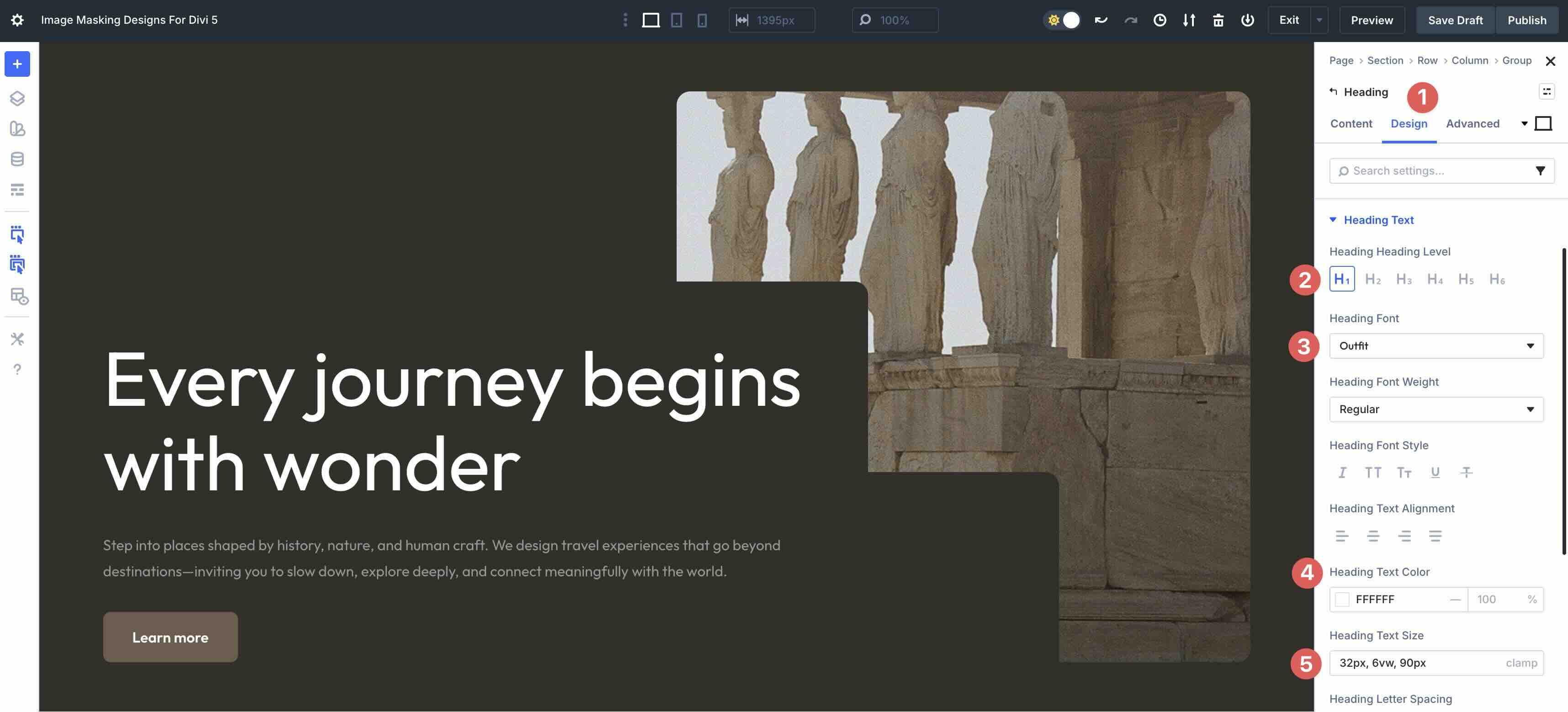Image resolution: width=1568 pixels, height=712 pixels.
Task: Apply italic style to the heading
Action: tap(1343, 473)
